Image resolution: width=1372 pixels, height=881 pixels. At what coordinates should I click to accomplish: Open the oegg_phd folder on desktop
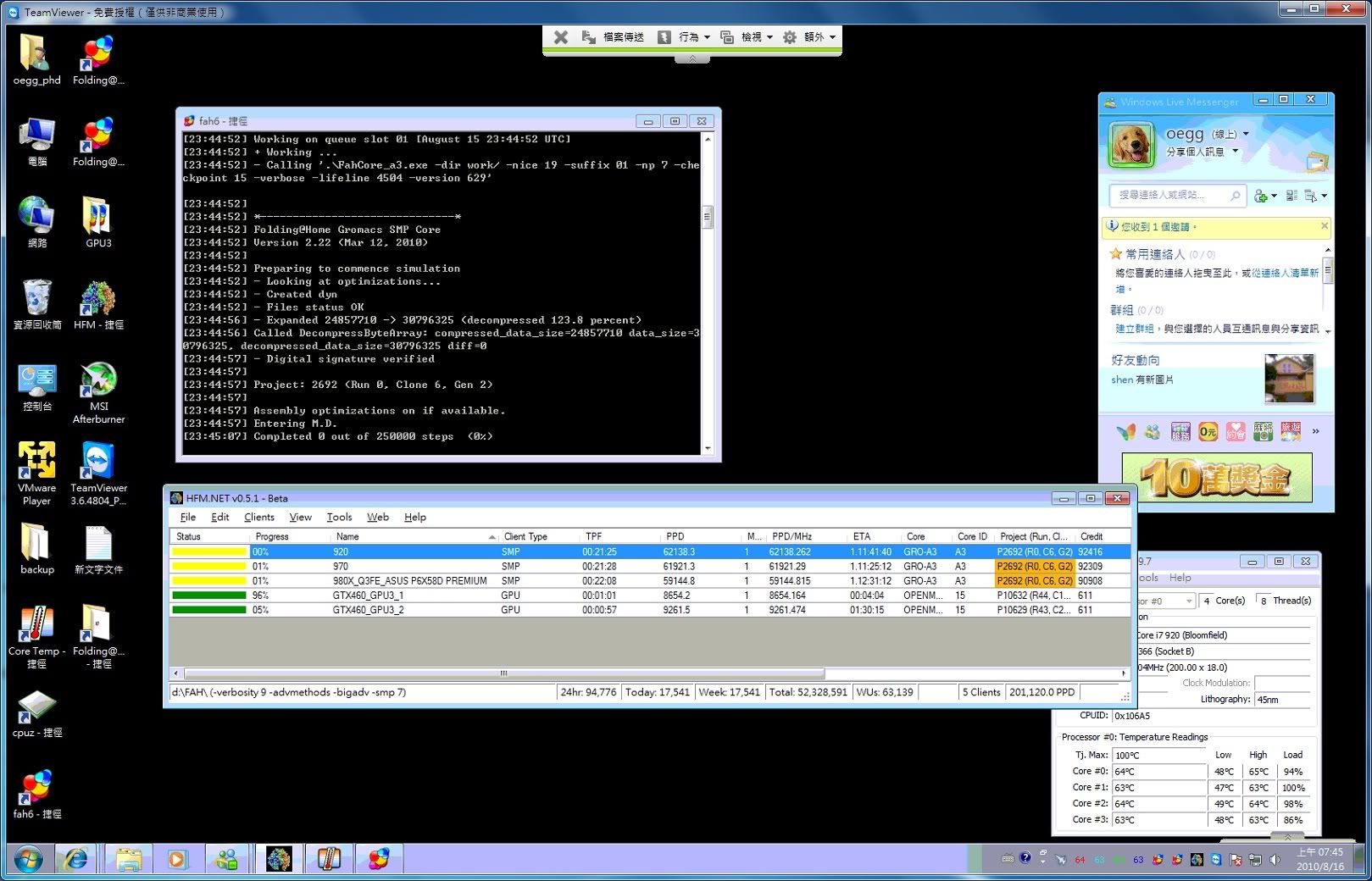tap(36, 60)
